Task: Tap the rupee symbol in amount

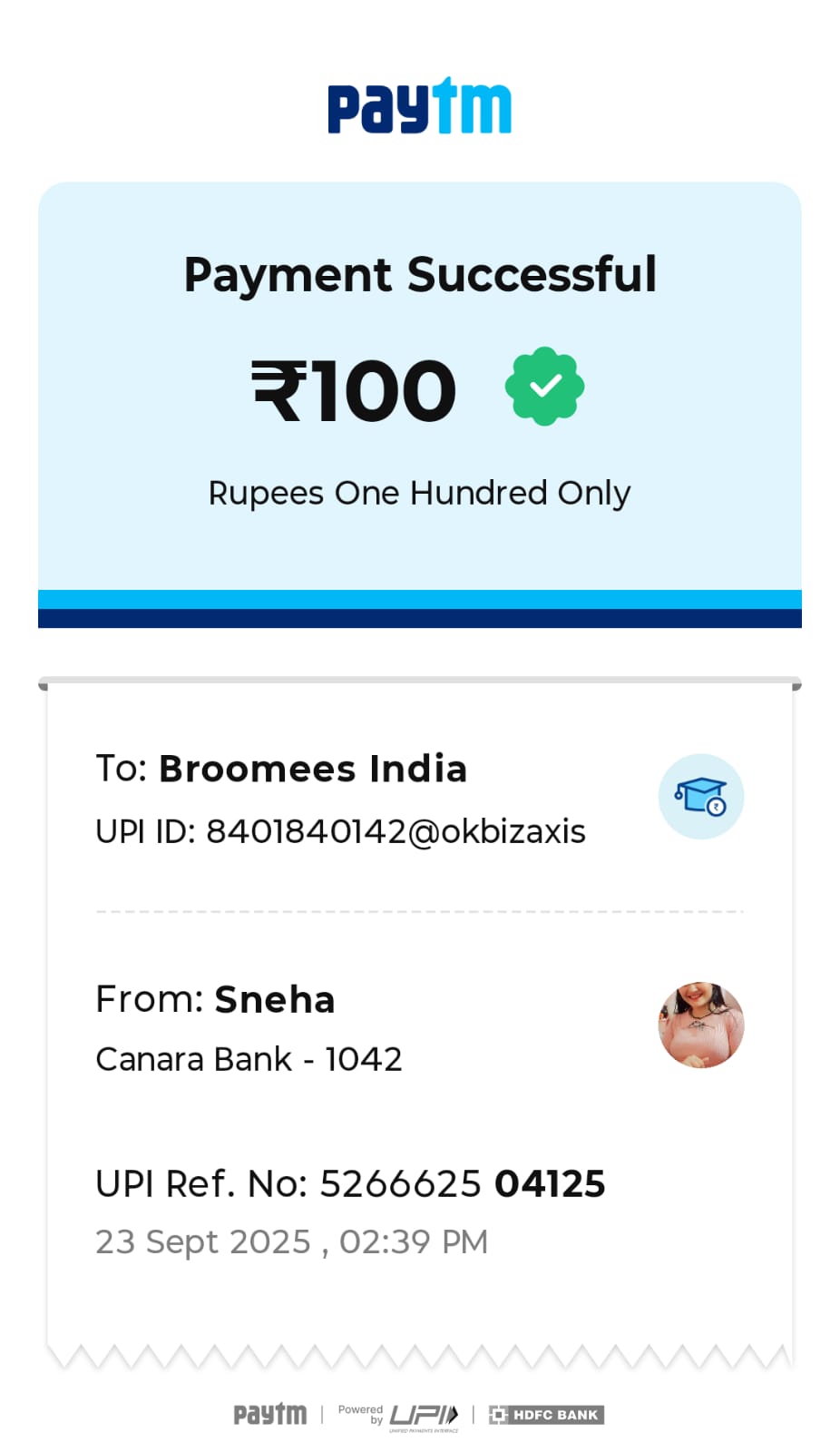Action: coord(278,390)
